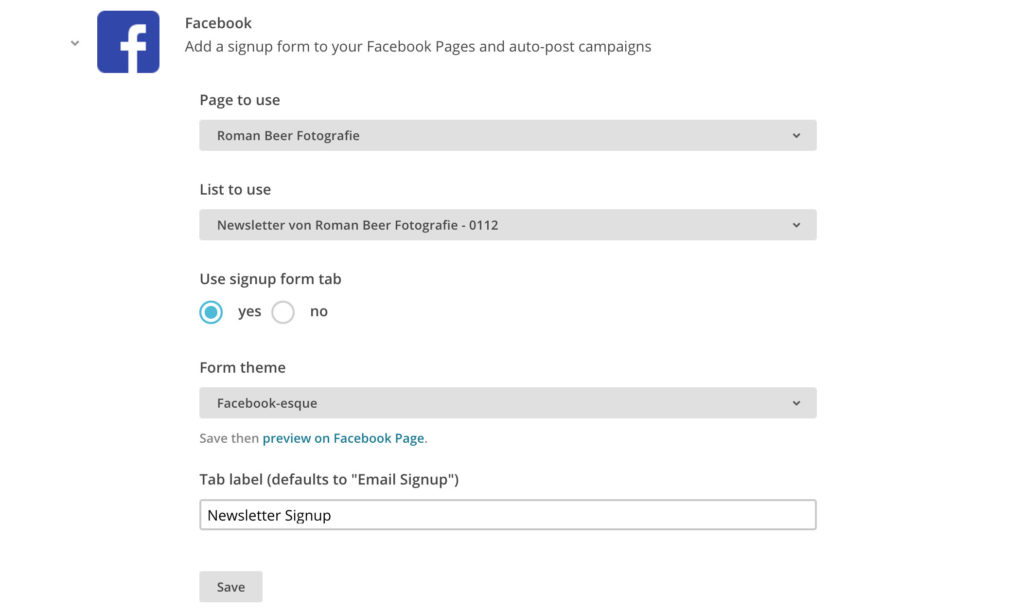The height and width of the screenshot is (613, 1024).
Task: Click the 'Facebook' integration title
Action: (218, 23)
